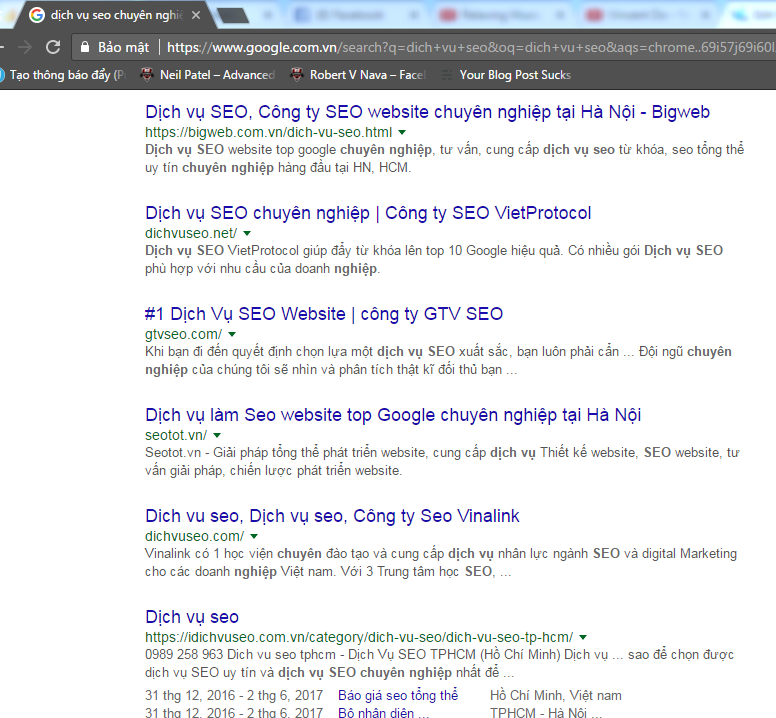776x718 pixels.
Task: Click the Seotot.vn snippet description text
Action: click(442, 461)
